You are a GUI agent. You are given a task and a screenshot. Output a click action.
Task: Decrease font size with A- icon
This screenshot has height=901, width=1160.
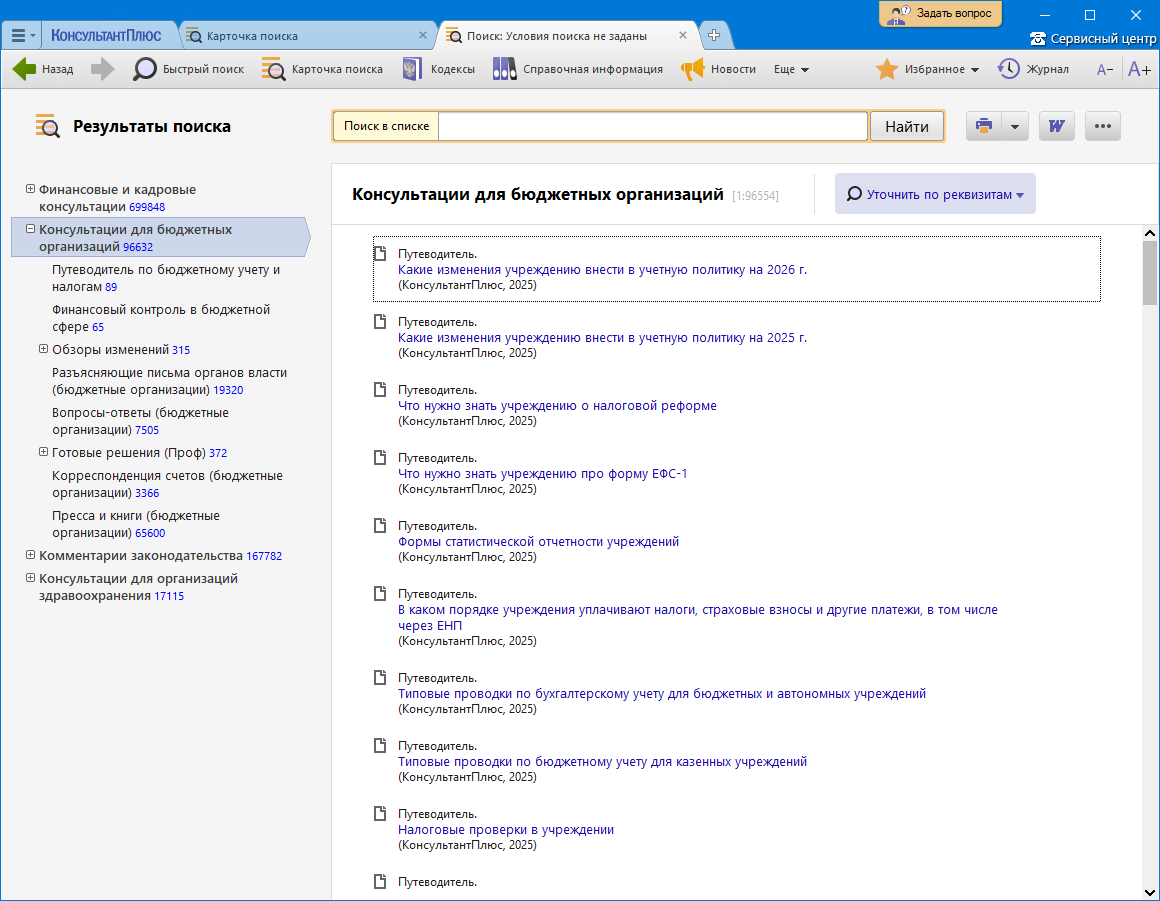1105,69
